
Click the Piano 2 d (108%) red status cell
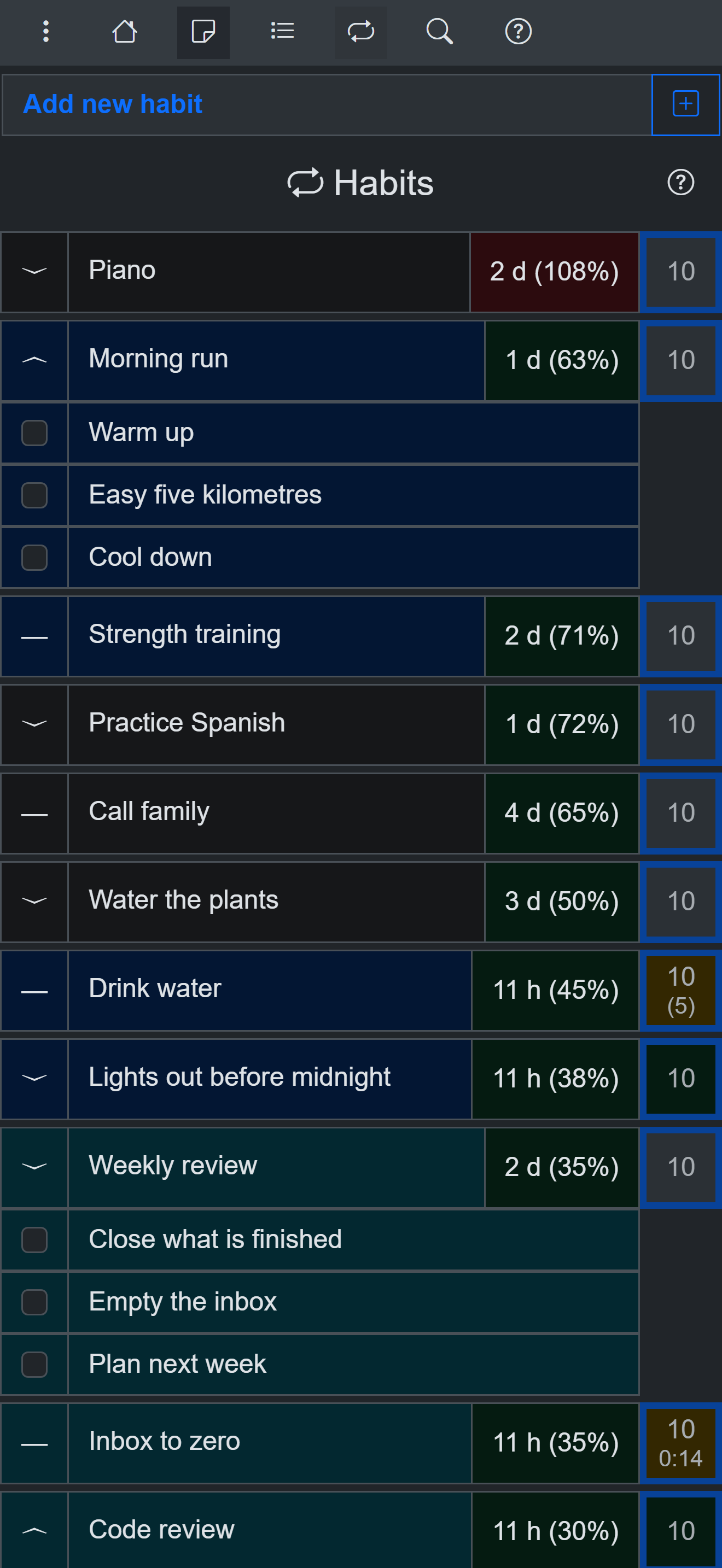coord(555,272)
